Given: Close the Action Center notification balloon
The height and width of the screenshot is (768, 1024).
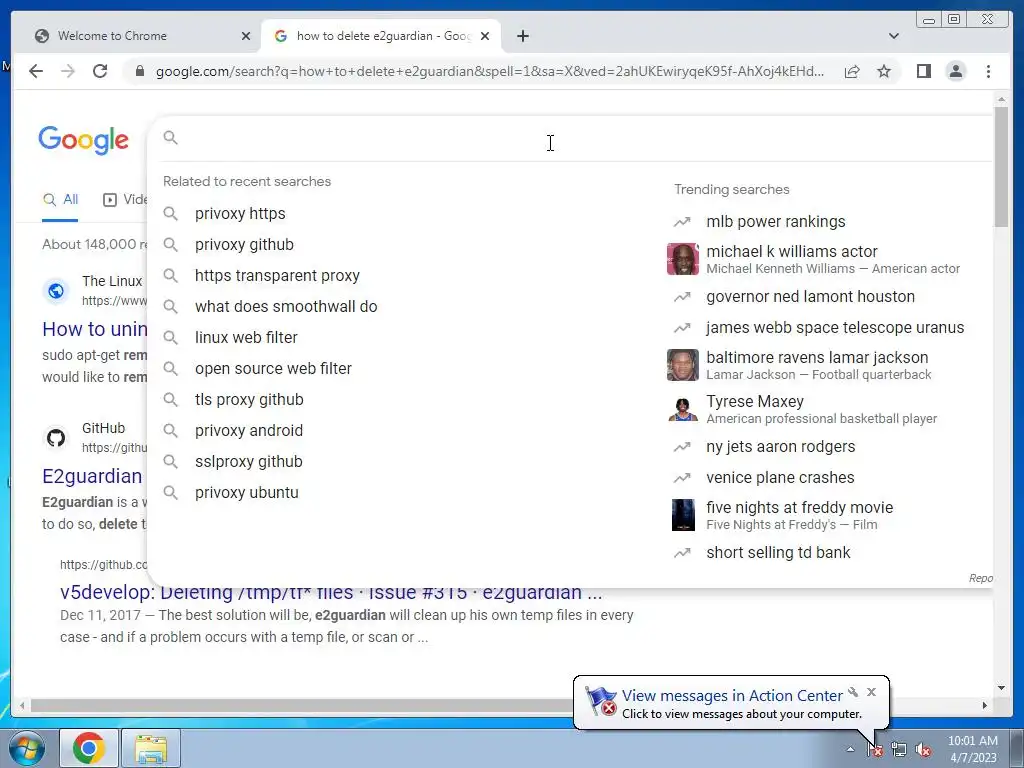Looking at the screenshot, I should (871, 692).
